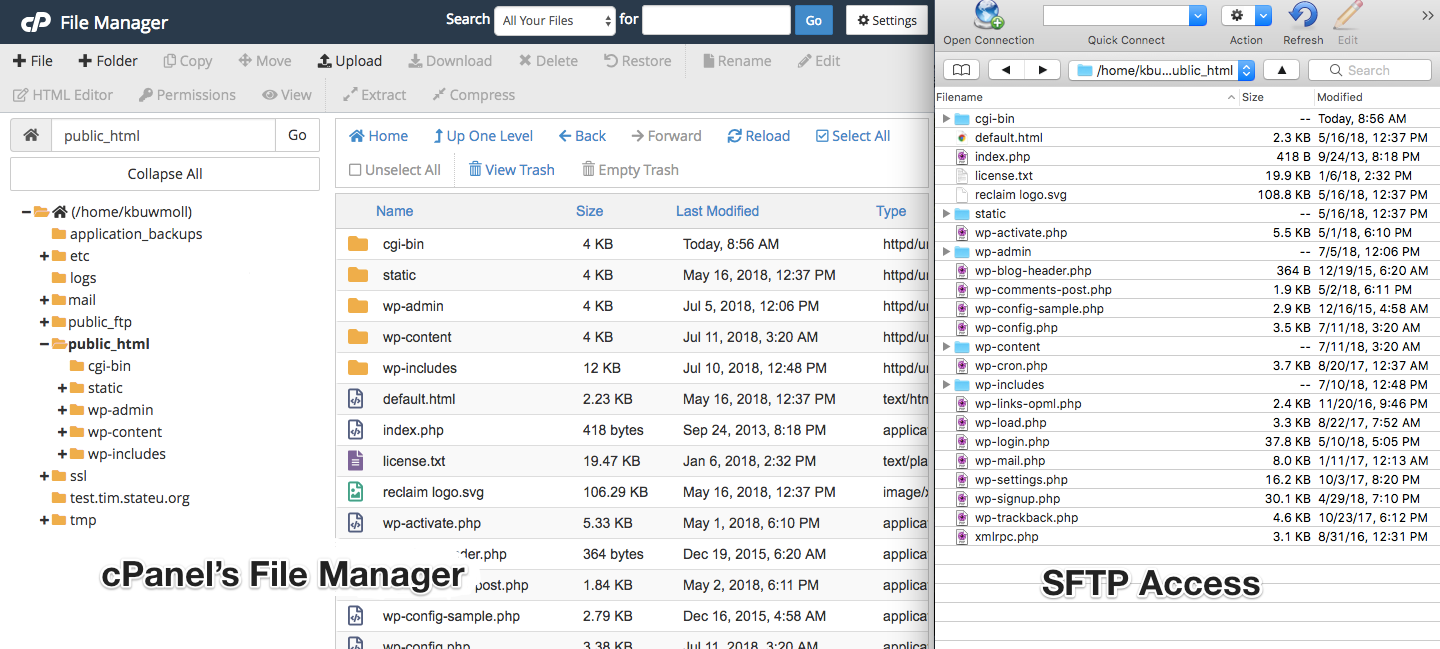Expand the ssl folder in tree
The height and width of the screenshot is (649, 1440).
coord(44,476)
